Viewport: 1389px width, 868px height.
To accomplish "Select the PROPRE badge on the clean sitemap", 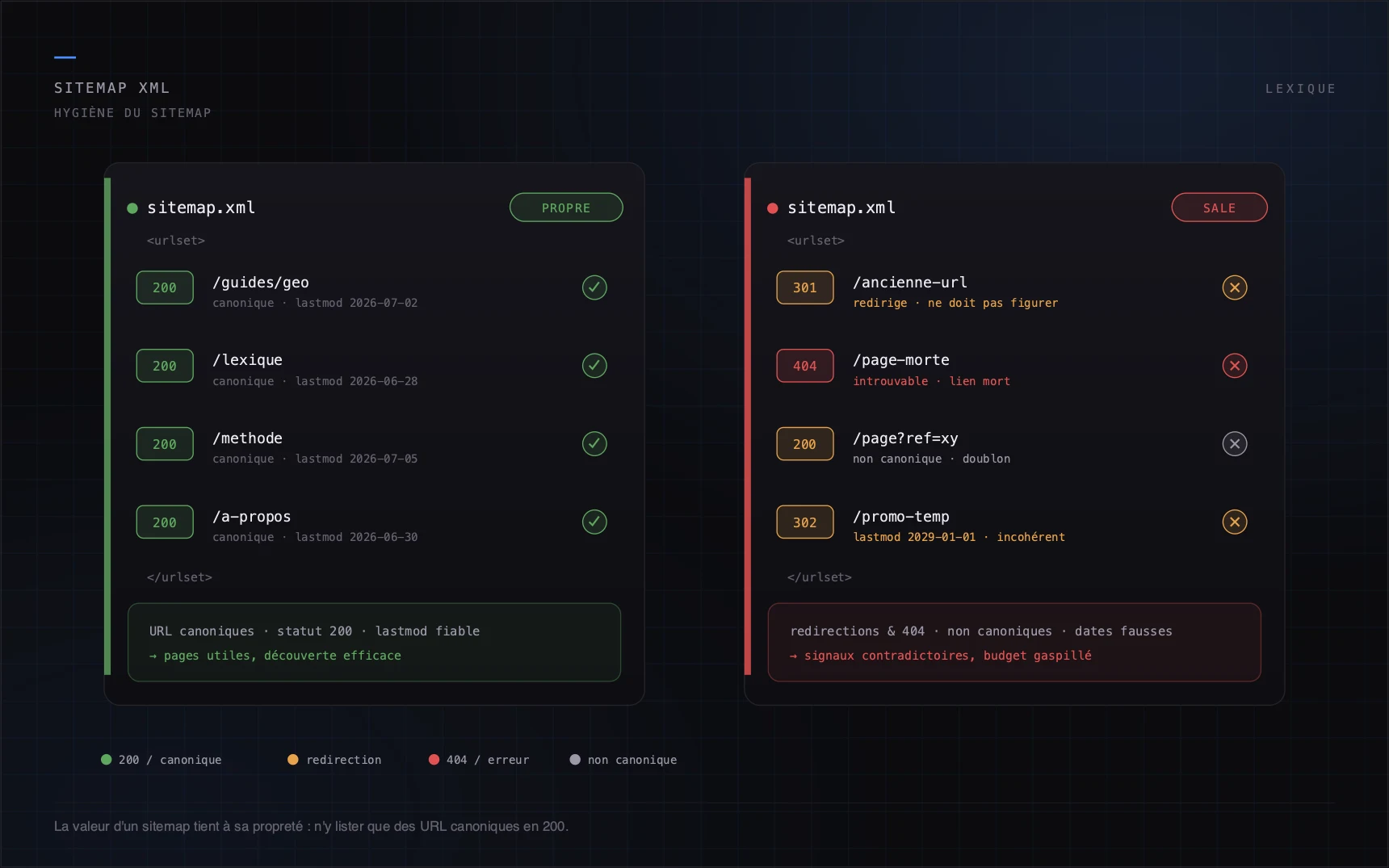I will tap(566, 208).
